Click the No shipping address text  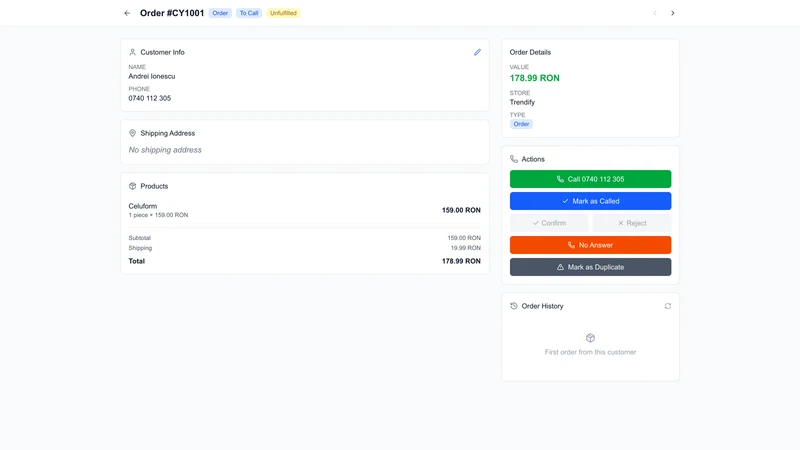pos(165,150)
